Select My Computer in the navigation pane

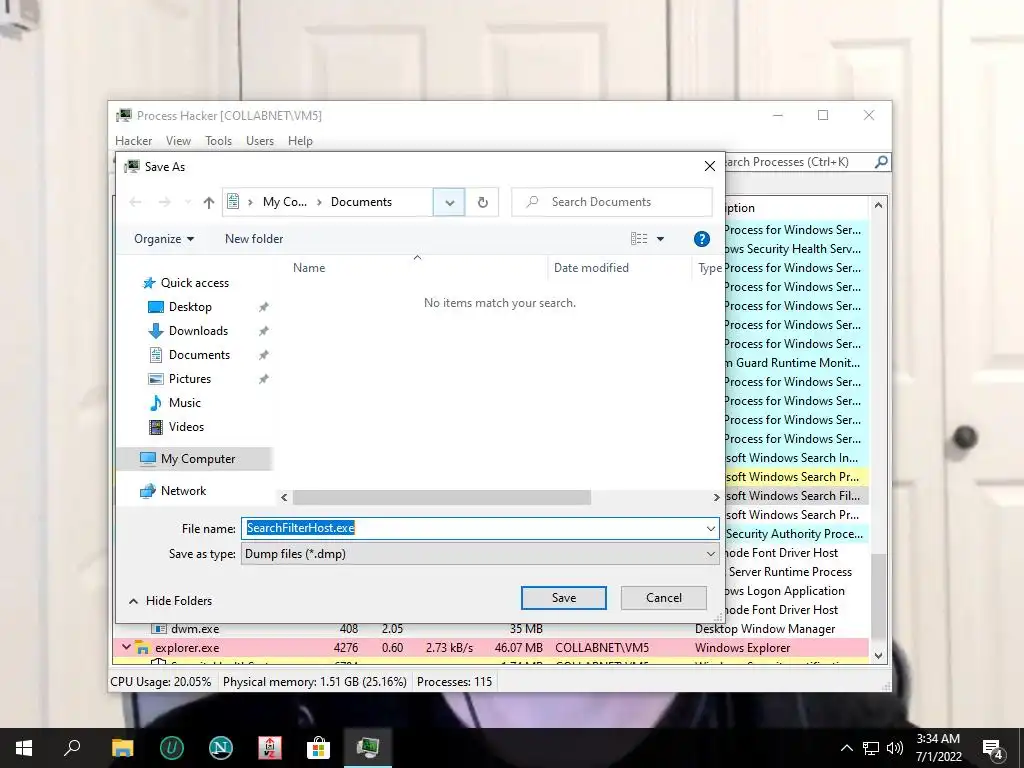point(195,459)
